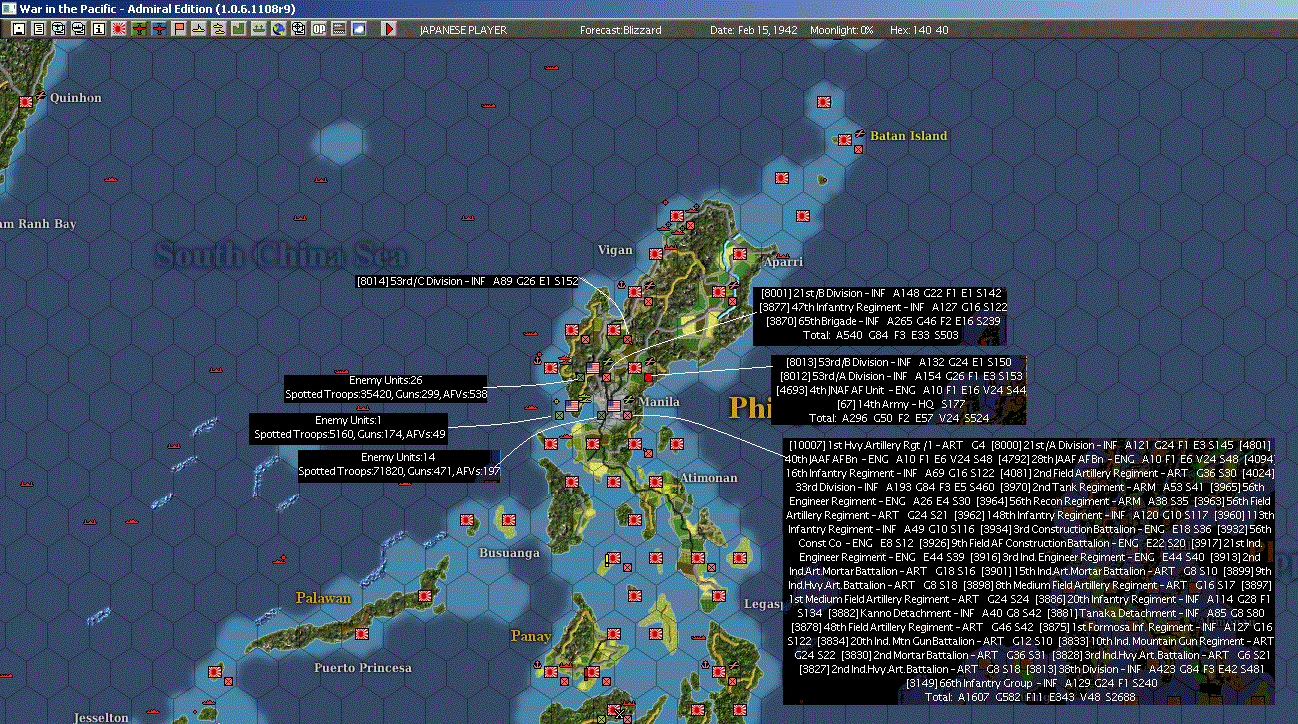Click the globe toolbar icon
This screenshot has width=1298, height=724.
point(278,29)
